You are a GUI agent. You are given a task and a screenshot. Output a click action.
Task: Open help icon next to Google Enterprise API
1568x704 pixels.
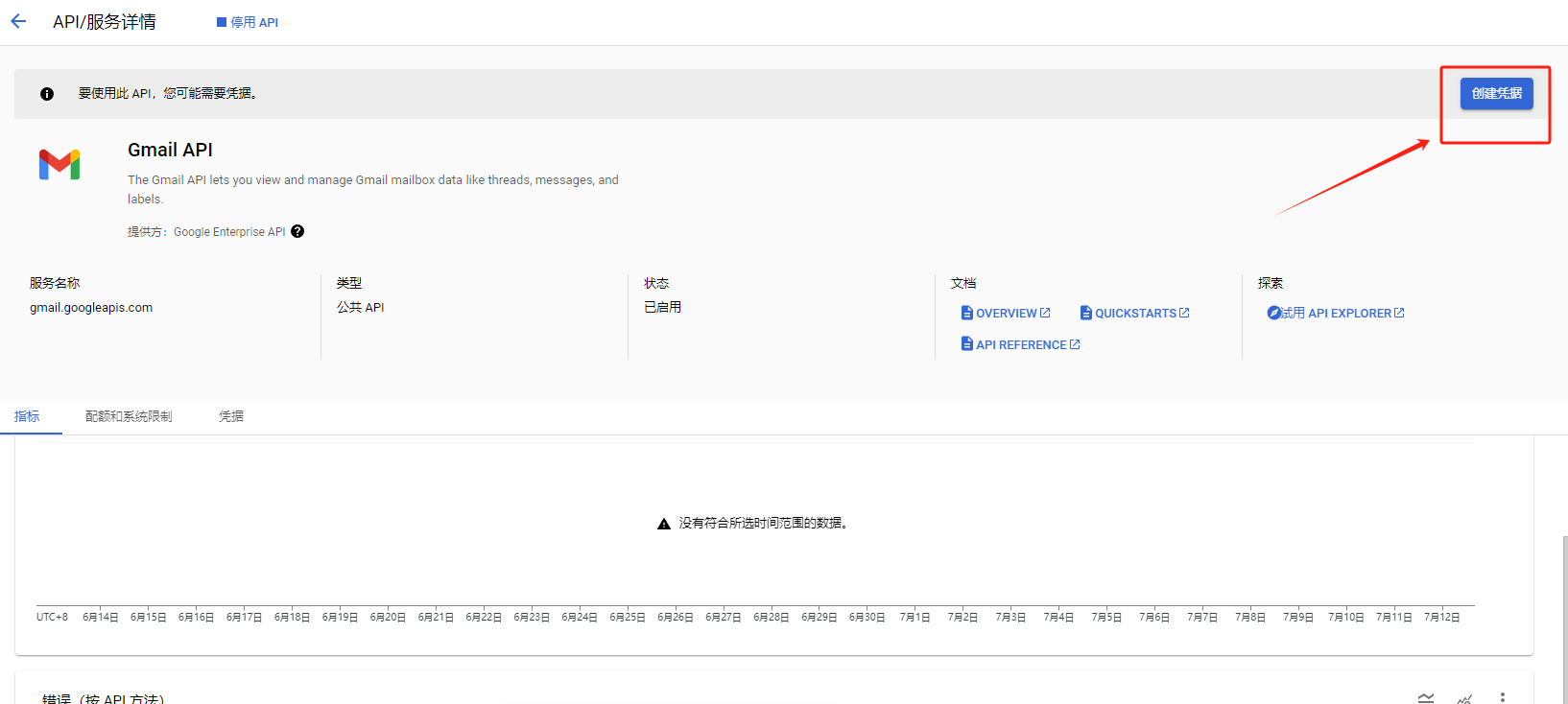point(297,231)
